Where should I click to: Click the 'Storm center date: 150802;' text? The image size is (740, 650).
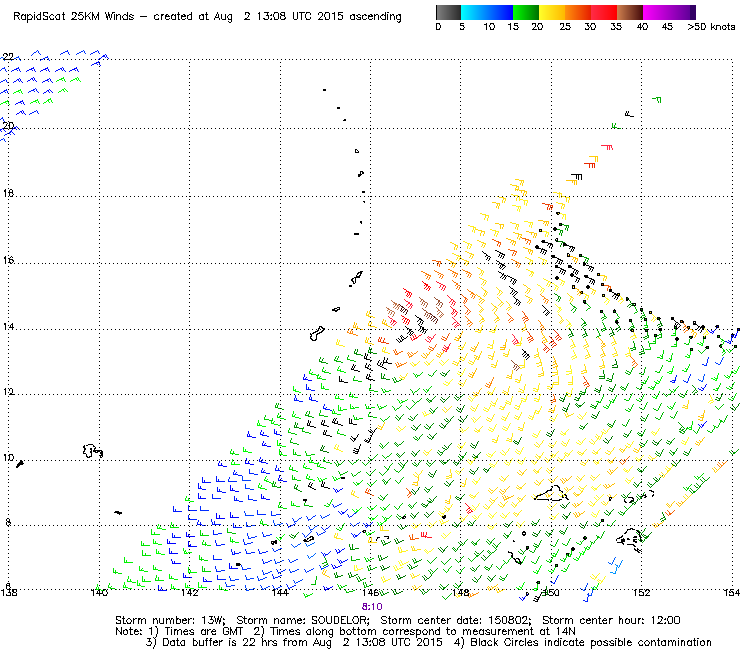coord(456,620)
